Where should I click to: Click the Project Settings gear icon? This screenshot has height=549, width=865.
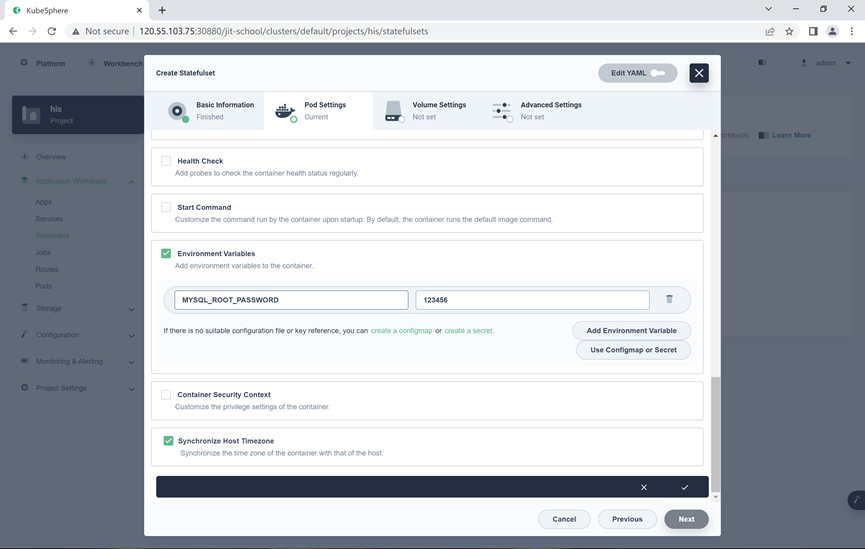(24, 387)
